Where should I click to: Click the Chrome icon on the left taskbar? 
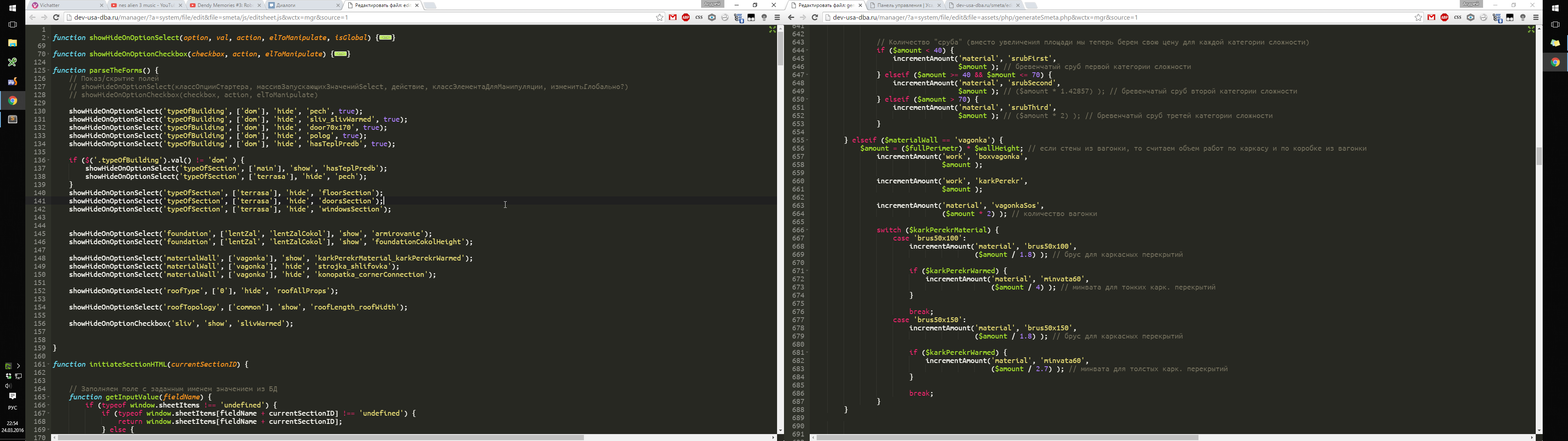tap(12, 100)
